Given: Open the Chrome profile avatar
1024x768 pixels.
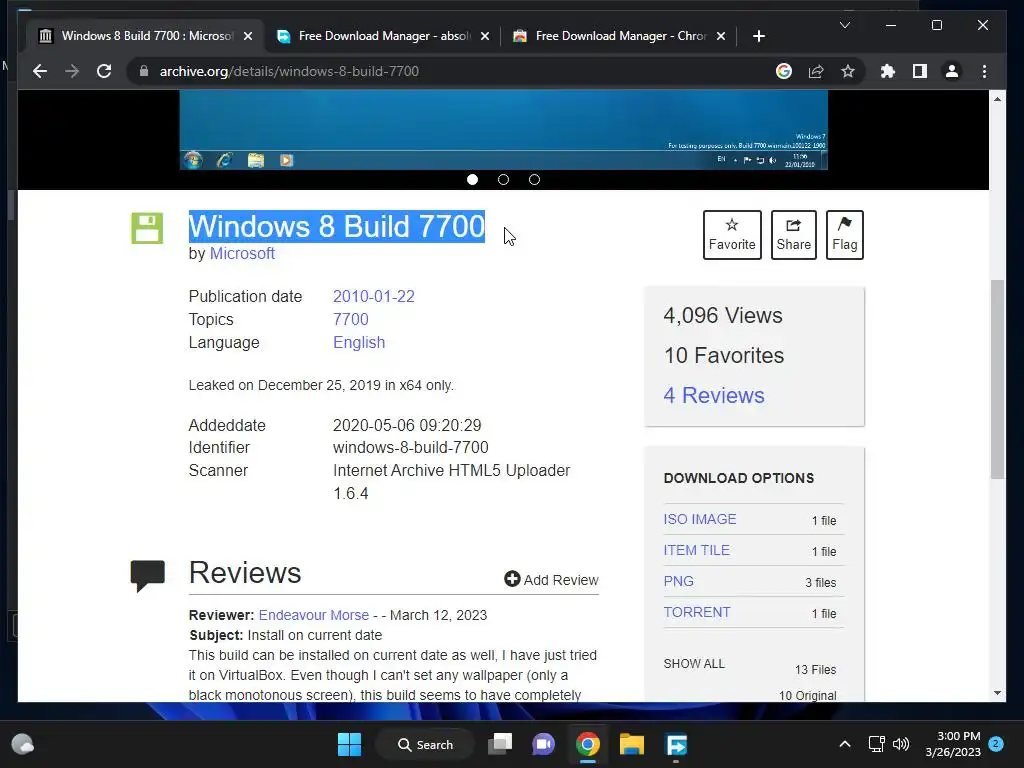Looking at the screenshot, I should pyautogui.click(x=952, y=71).
